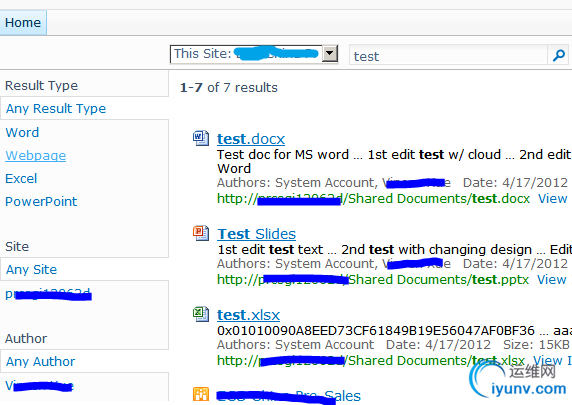This screenshot has width=572, height=405.
Task: Select Any Author refinement
Action: (x=40, y=362)
